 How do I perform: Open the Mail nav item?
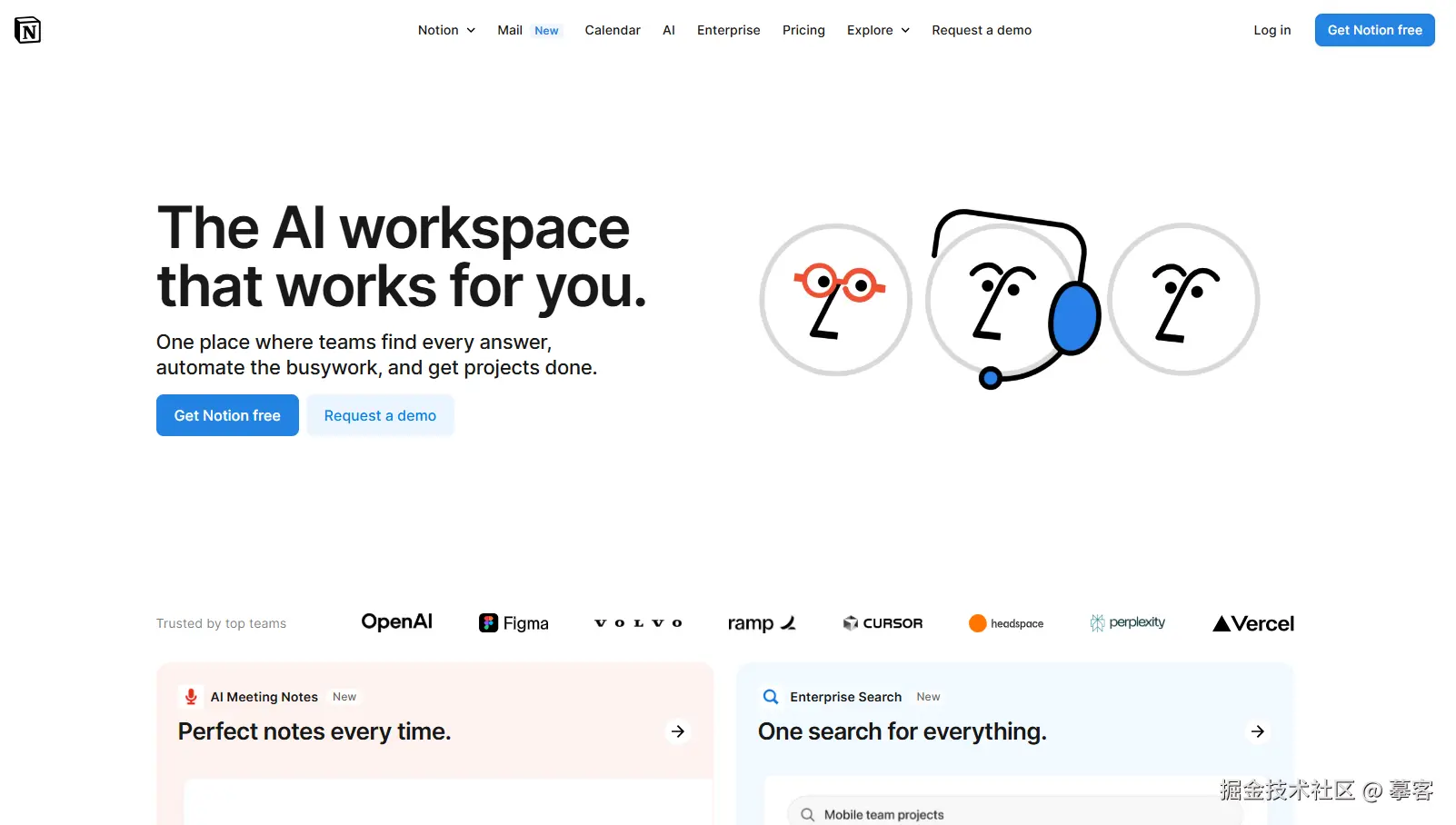pos(510,30)
